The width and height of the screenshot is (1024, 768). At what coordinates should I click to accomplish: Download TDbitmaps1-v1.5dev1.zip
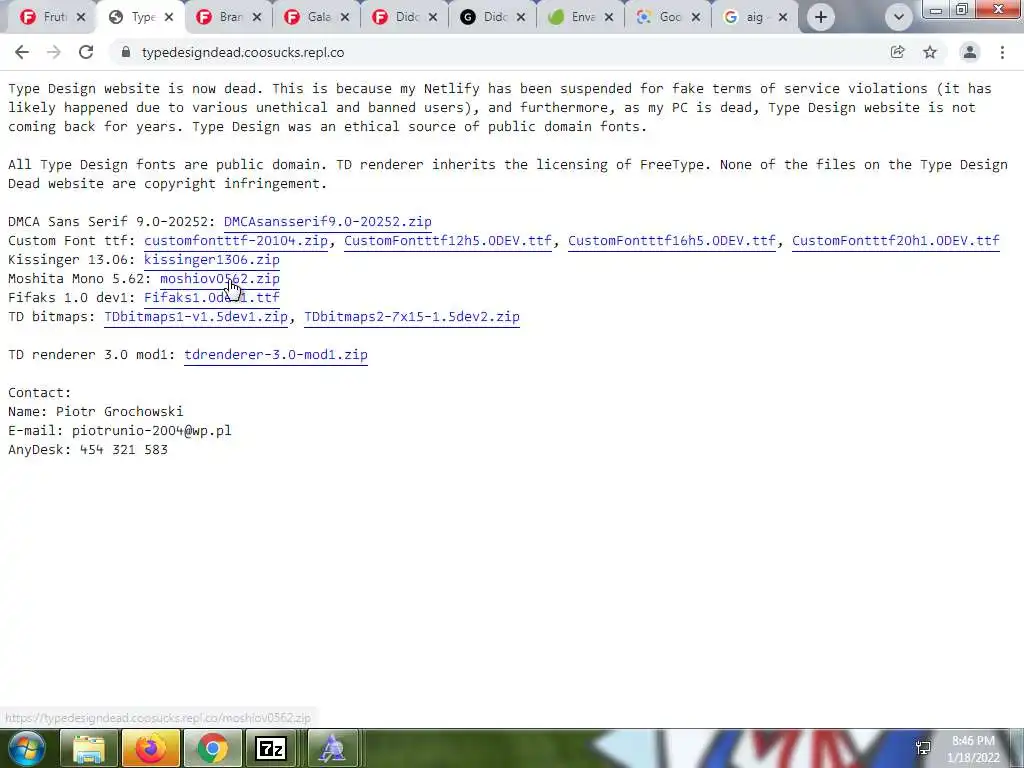196,317
